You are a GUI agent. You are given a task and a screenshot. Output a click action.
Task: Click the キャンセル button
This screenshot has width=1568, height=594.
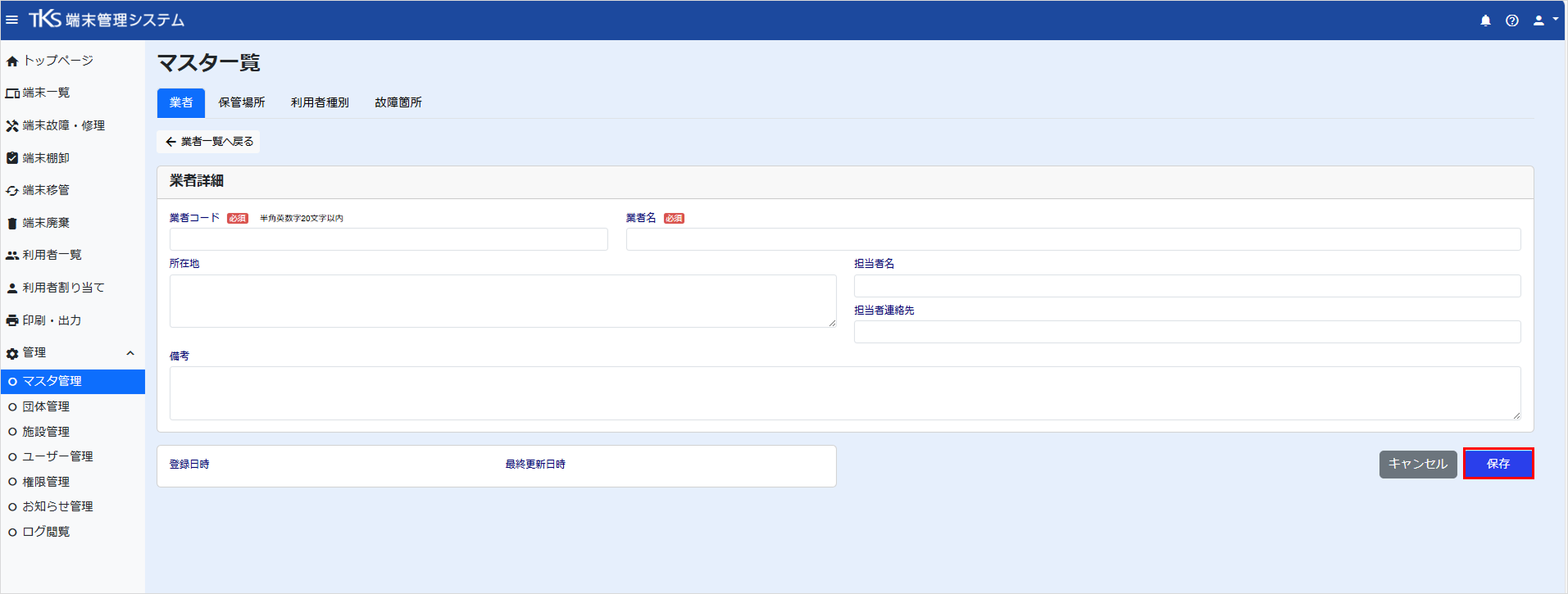pyautogui.click(x=1418, y=464)
